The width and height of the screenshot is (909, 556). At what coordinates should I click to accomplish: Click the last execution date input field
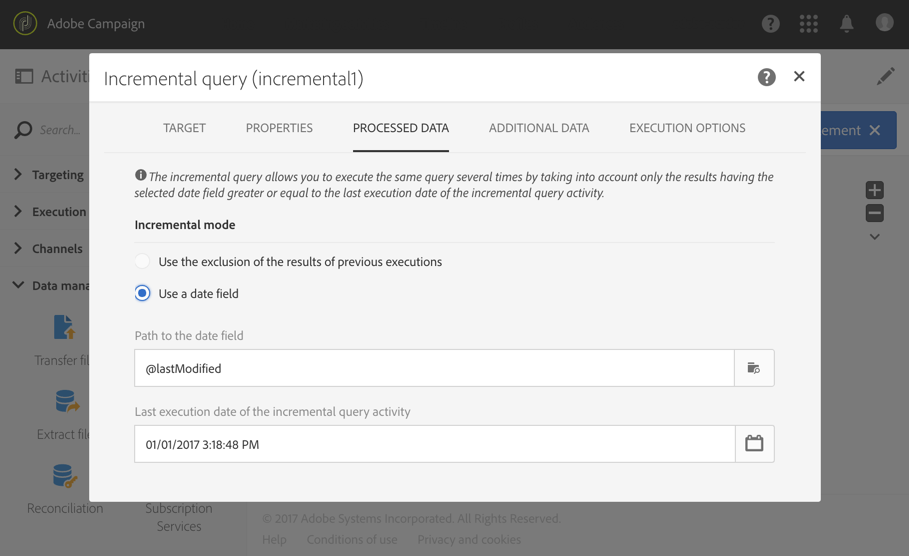[x=435, y=444]
